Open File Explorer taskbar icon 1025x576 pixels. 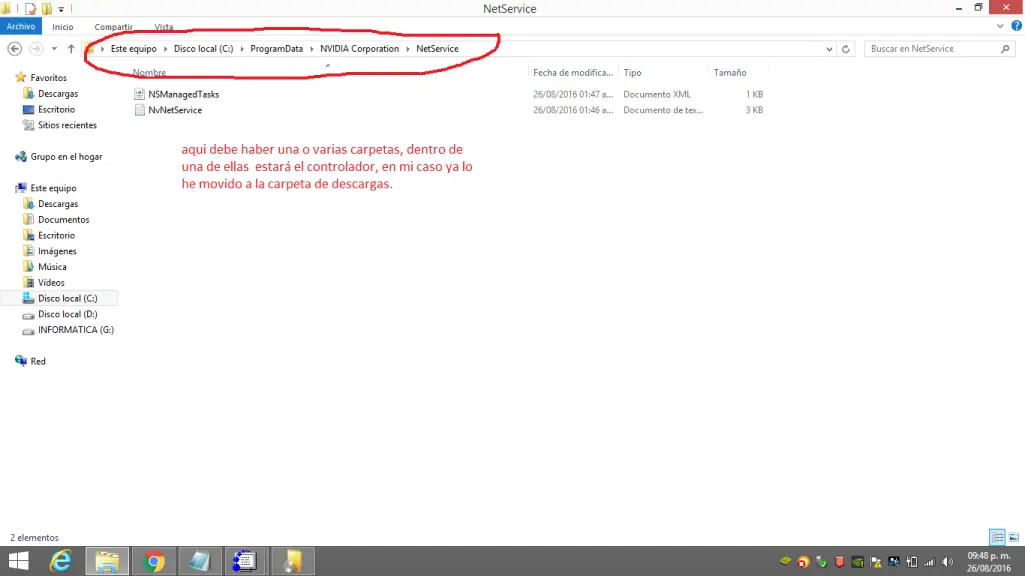[x=107, y=561]
